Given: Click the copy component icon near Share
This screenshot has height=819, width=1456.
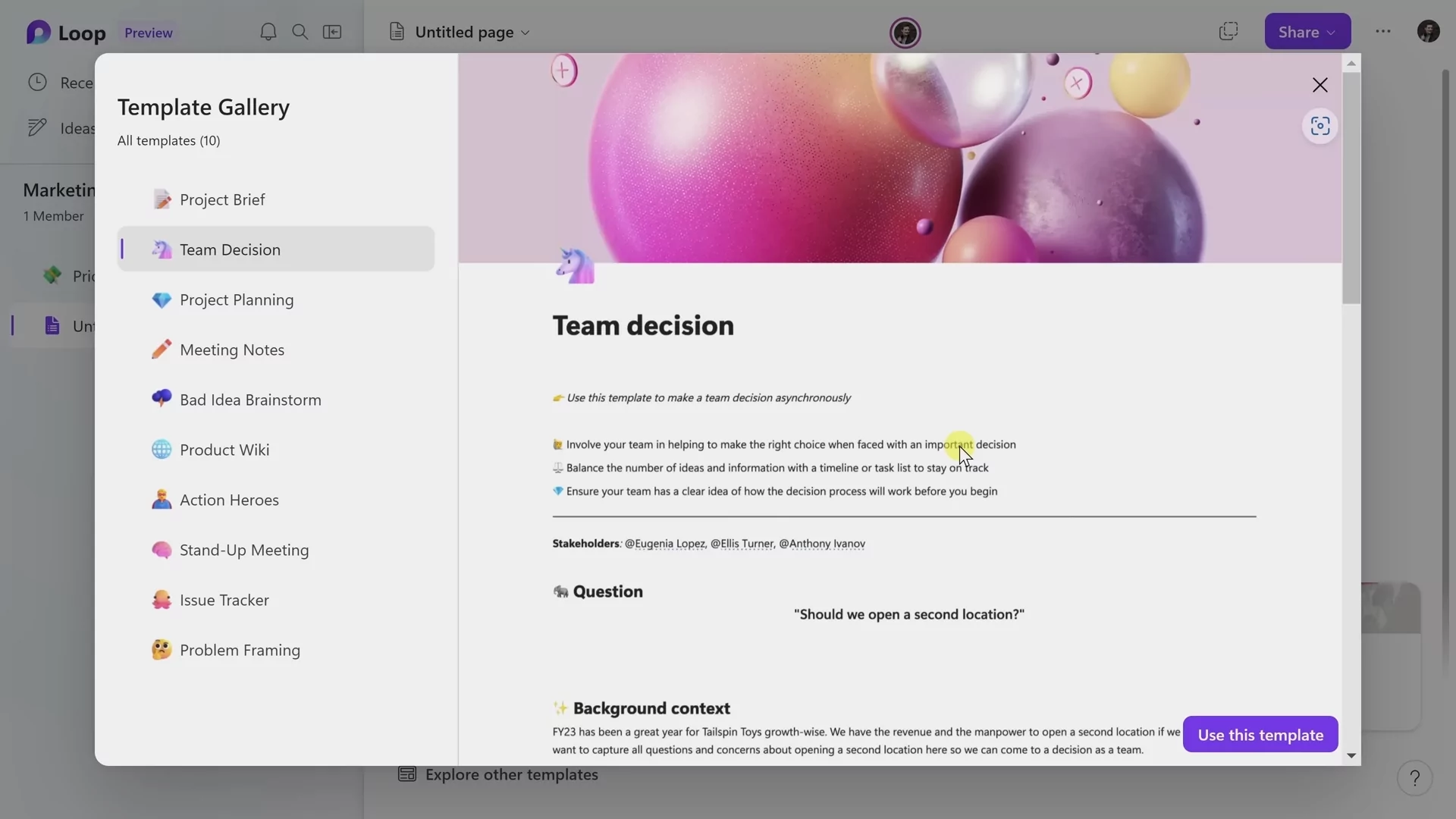Looking at the screenshot, I should (1228, 32).
